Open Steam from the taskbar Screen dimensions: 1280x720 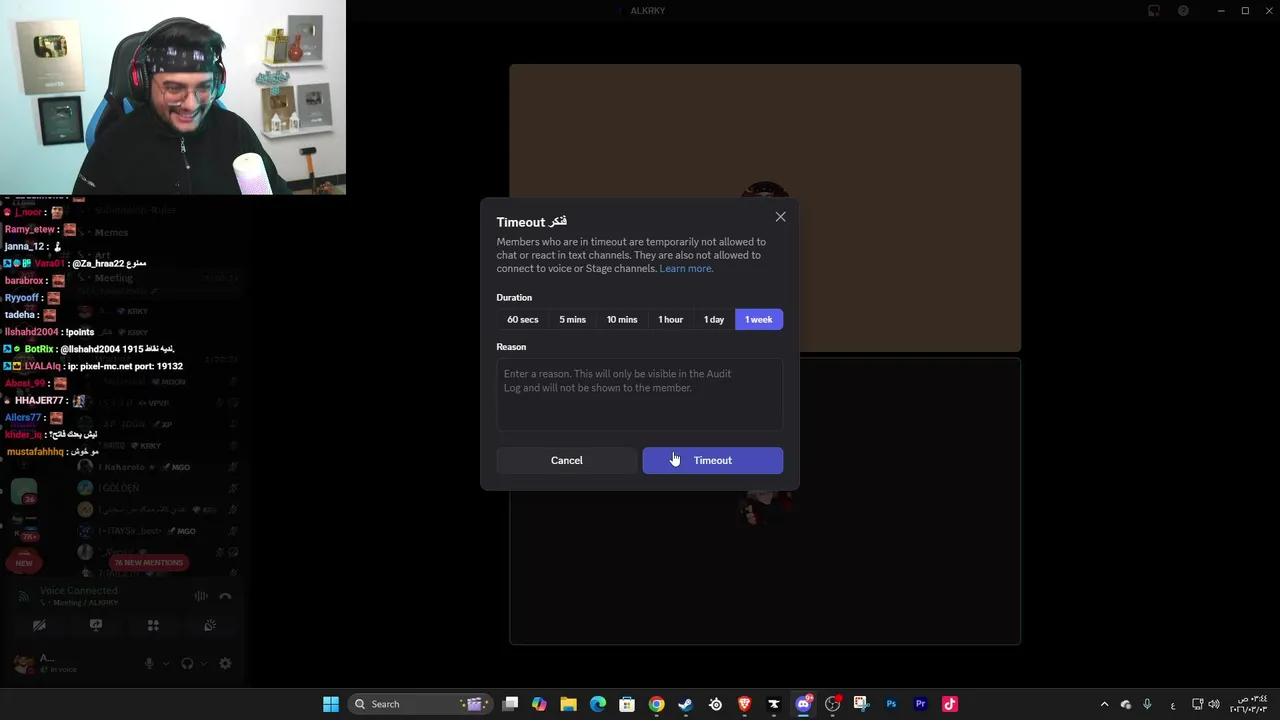point(685,704)
